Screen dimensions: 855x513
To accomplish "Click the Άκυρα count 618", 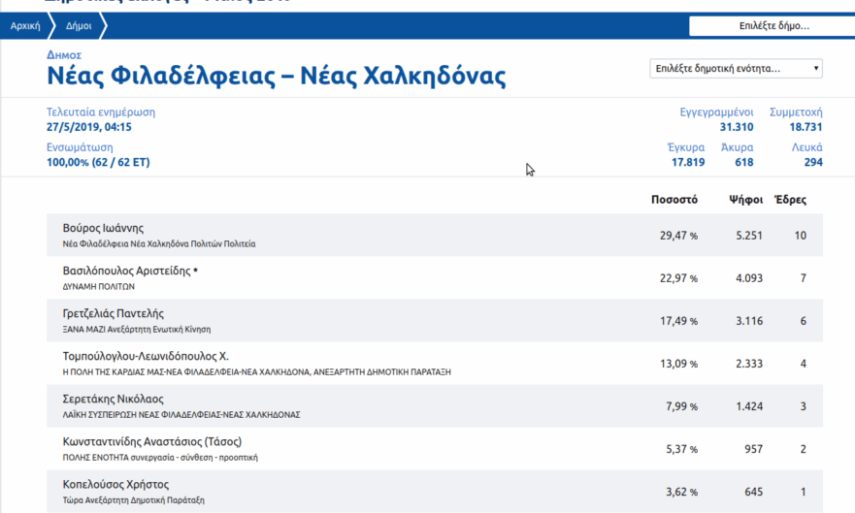I will [x=743, y=162].
